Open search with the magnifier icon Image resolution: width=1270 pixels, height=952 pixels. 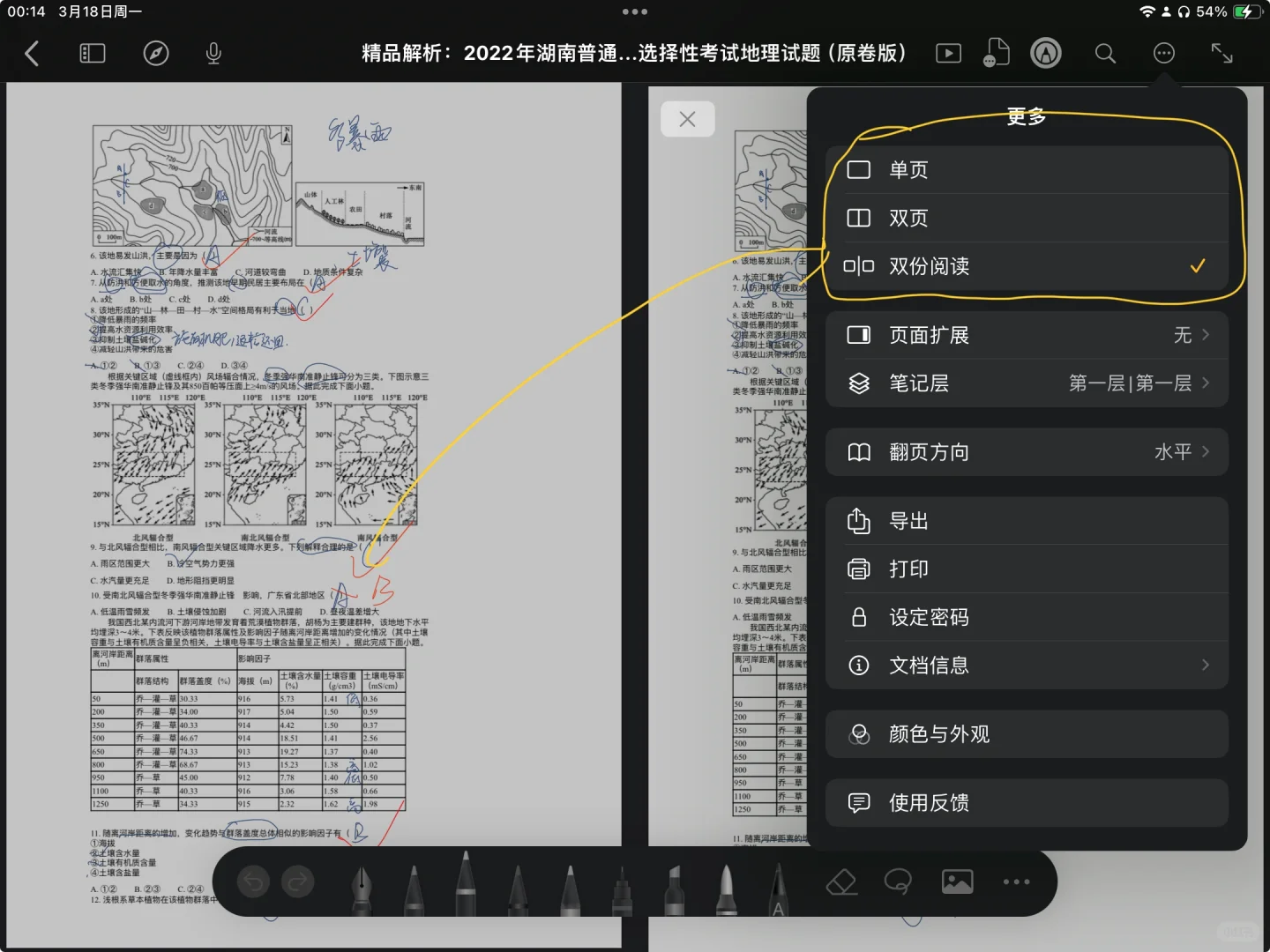1105,54
